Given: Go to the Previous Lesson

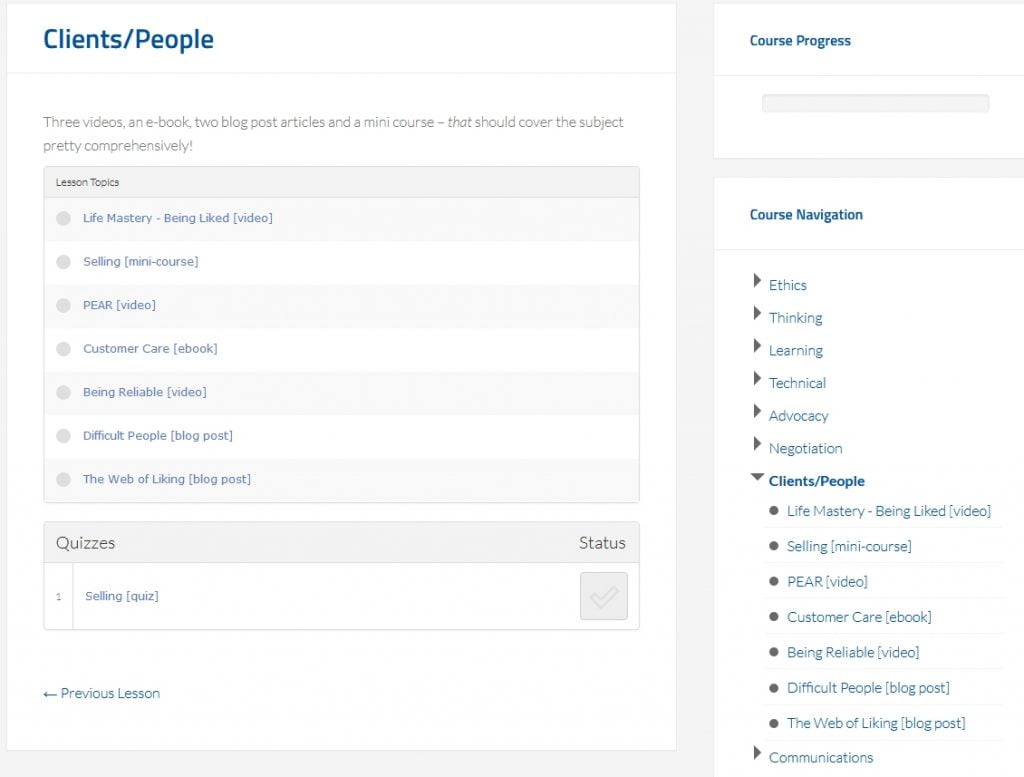Looking at the screenshot, I should 101,693.
